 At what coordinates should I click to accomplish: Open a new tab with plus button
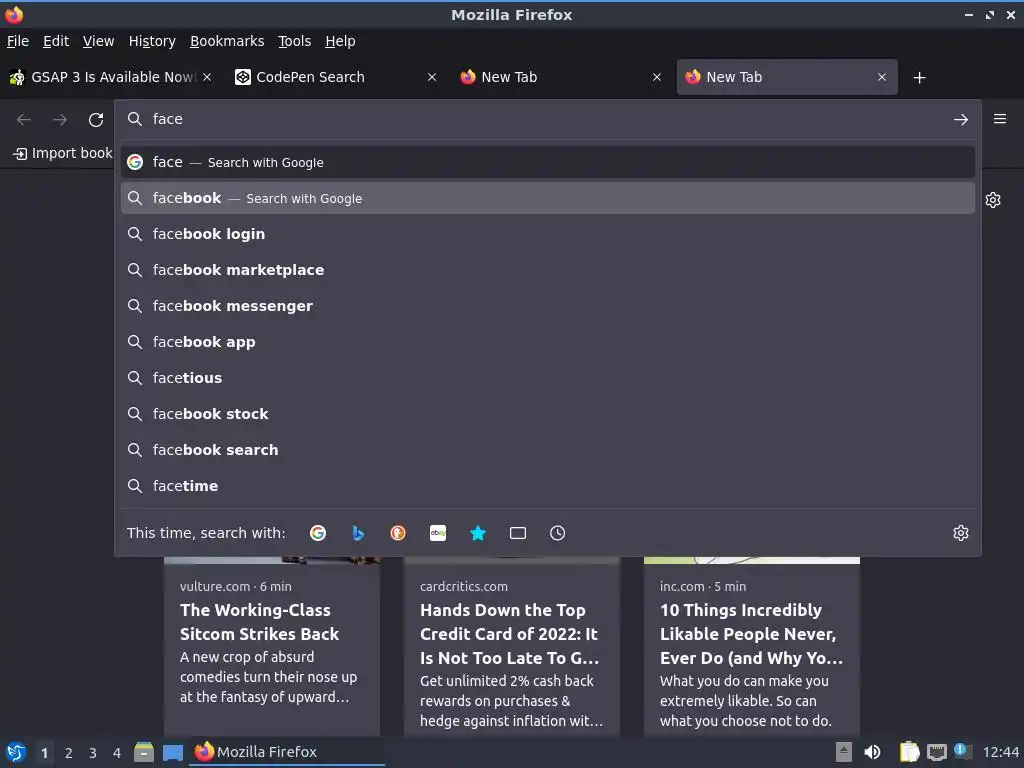point(920,78)
